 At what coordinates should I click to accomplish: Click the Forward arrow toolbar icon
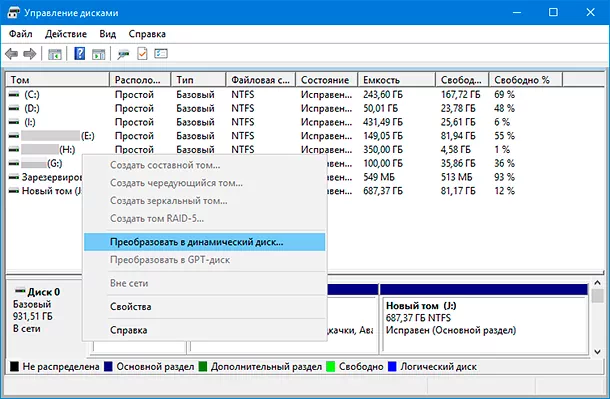[x=30, y=54]
